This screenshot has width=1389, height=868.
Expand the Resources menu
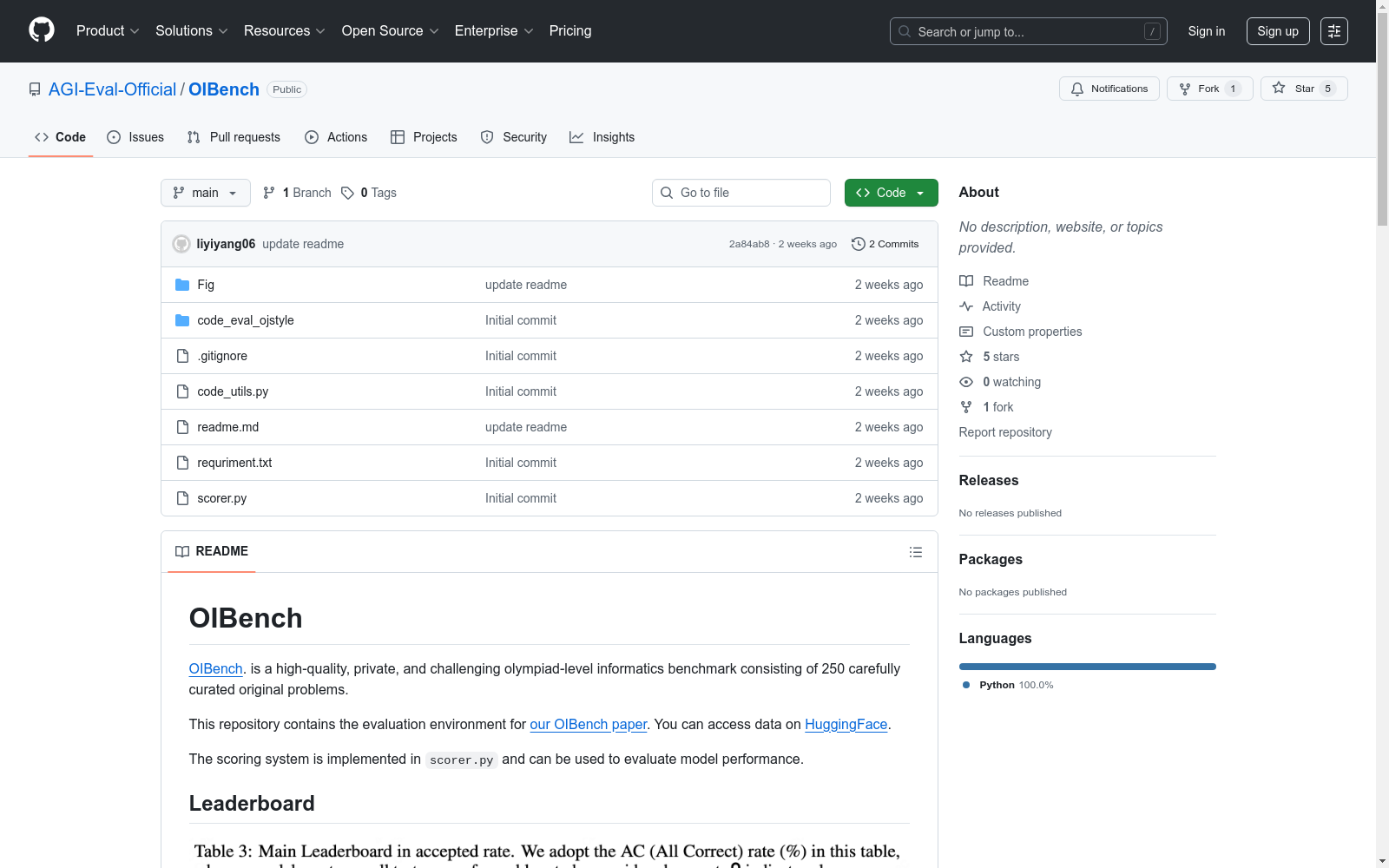(284, 31)
